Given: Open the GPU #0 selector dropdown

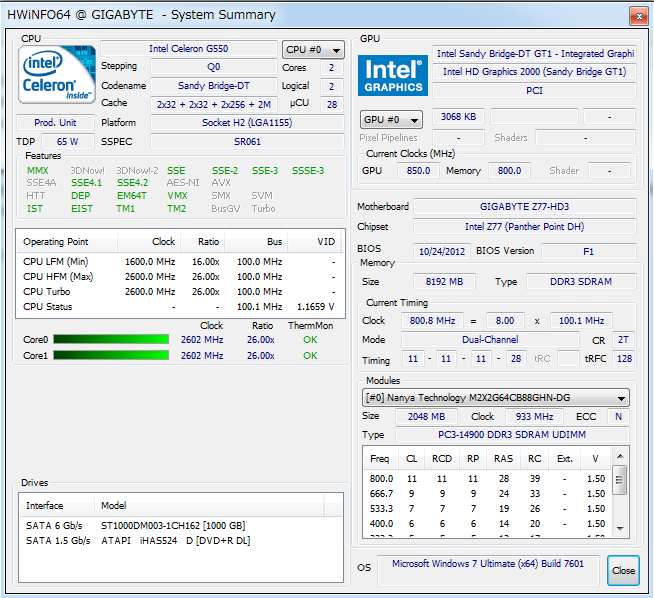Looking at the screenshot, I should tap(390, 119).
